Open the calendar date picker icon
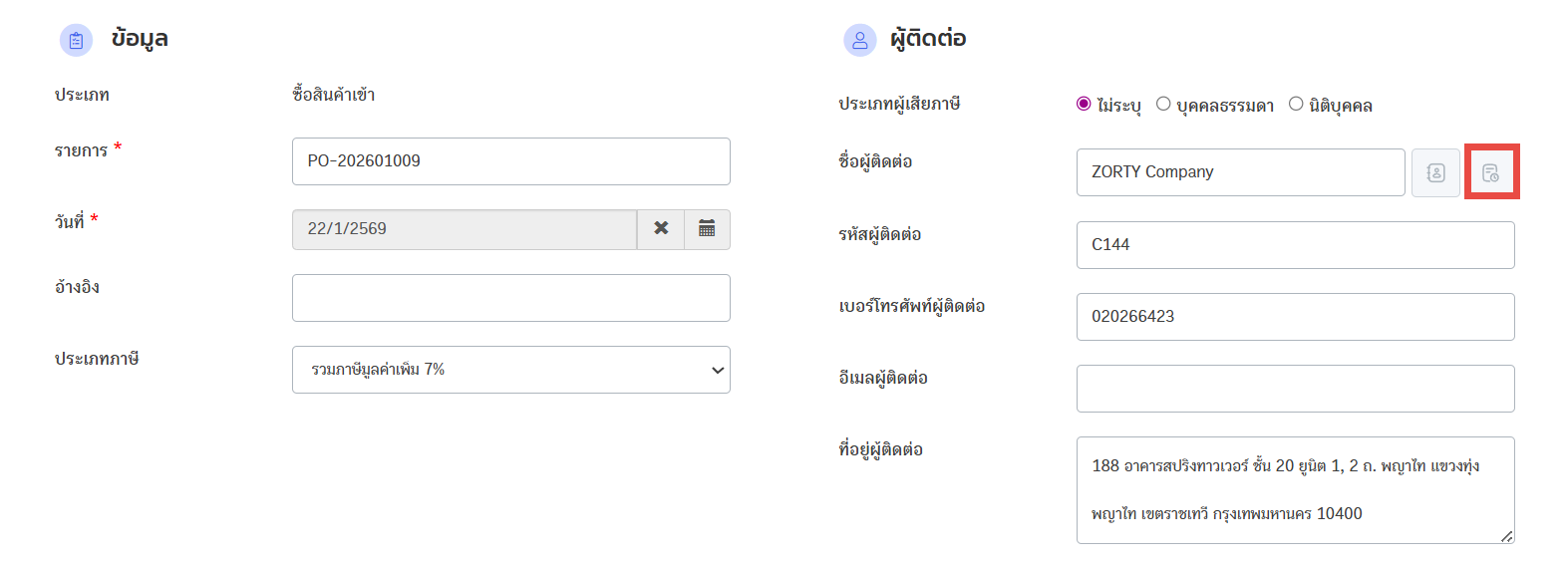The width and height of the screenshot is (1568, 566). (x=707, y=229)
